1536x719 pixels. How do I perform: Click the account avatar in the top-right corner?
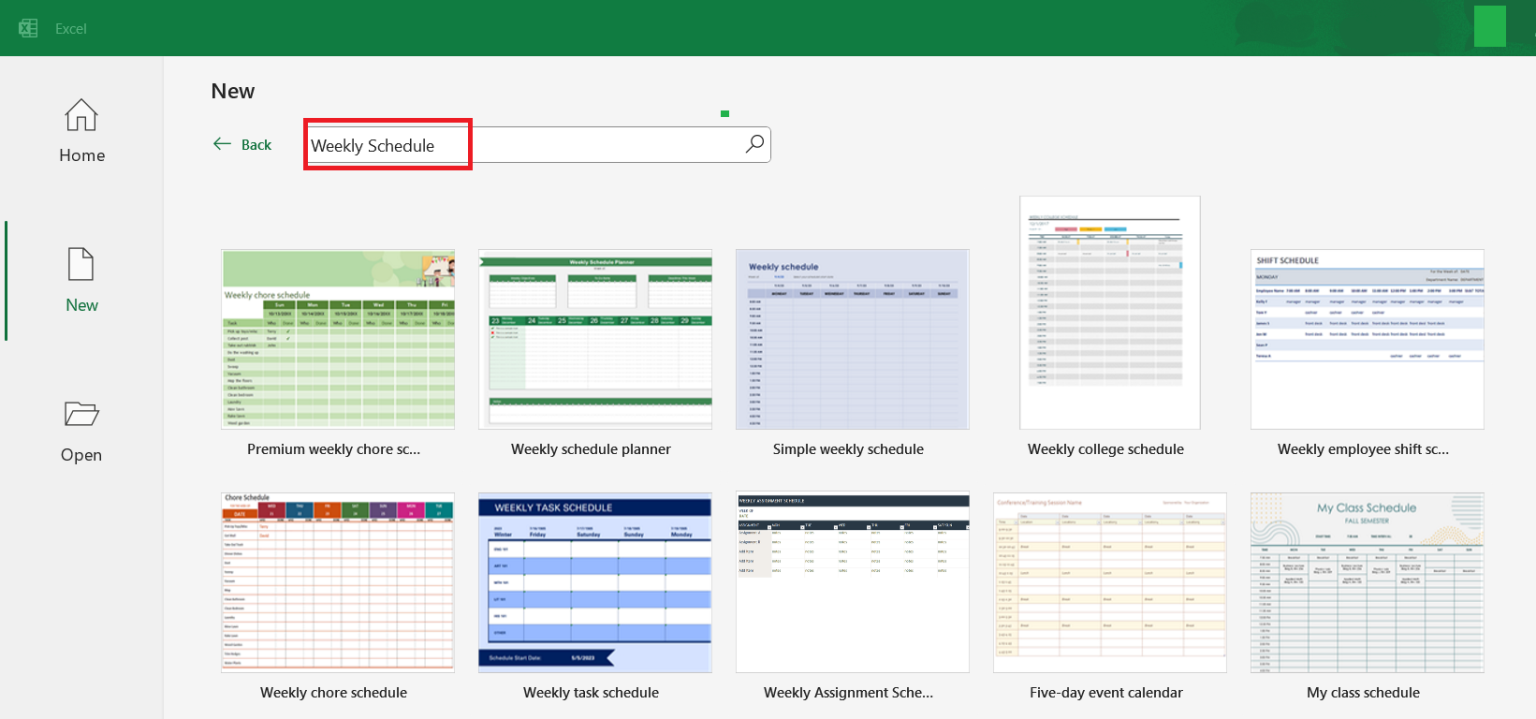(1489, 27)
